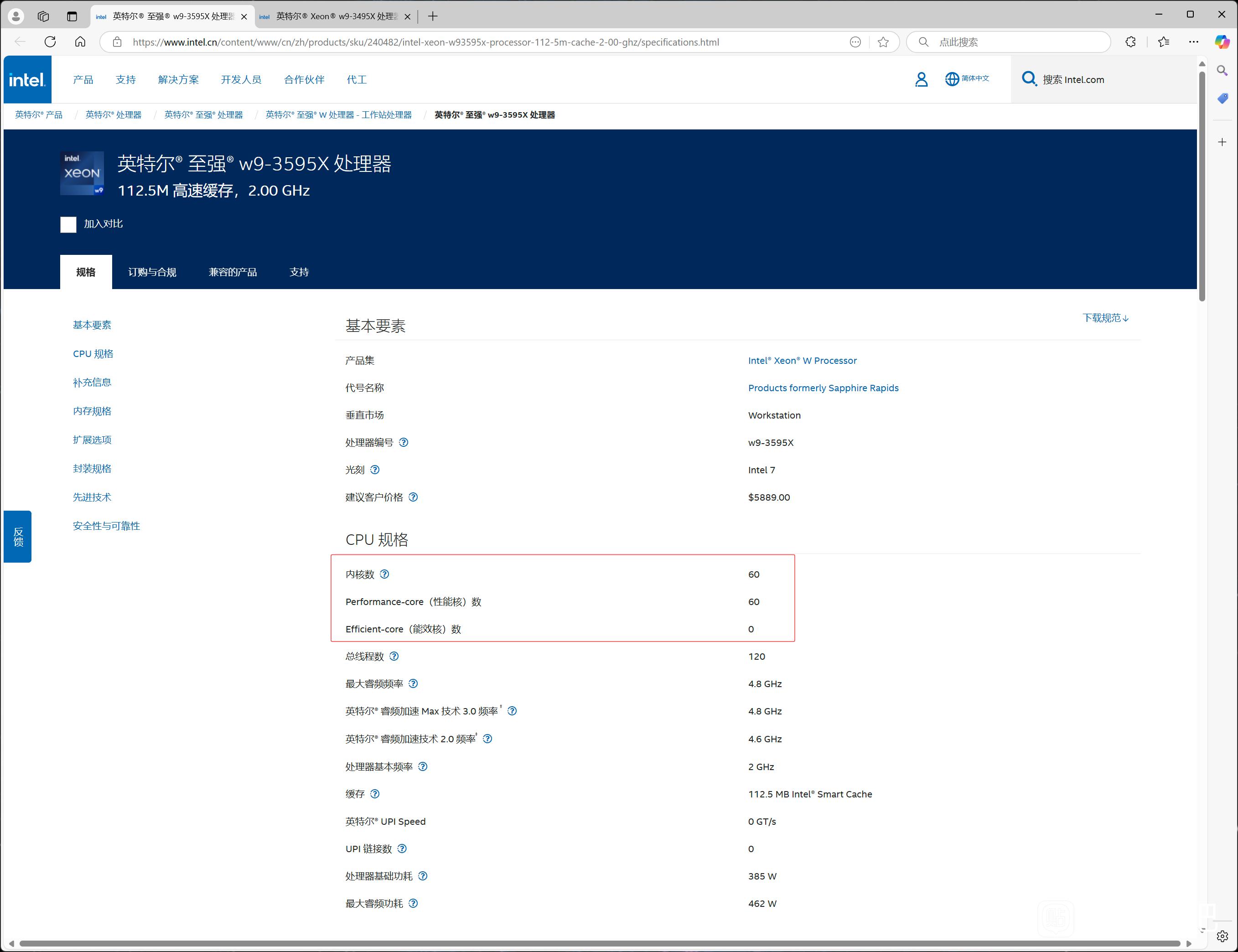Jump to 安全性与可靠性 in the side list
Image resolution: width=1238 pixels, height=952 pixels.
(x=106, y=526)
